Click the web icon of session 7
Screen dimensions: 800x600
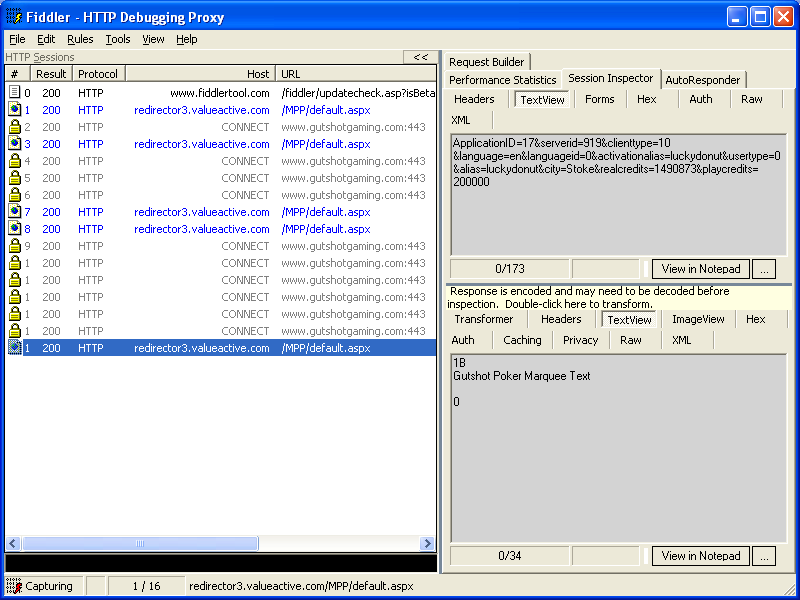click(x=15, y=212)
